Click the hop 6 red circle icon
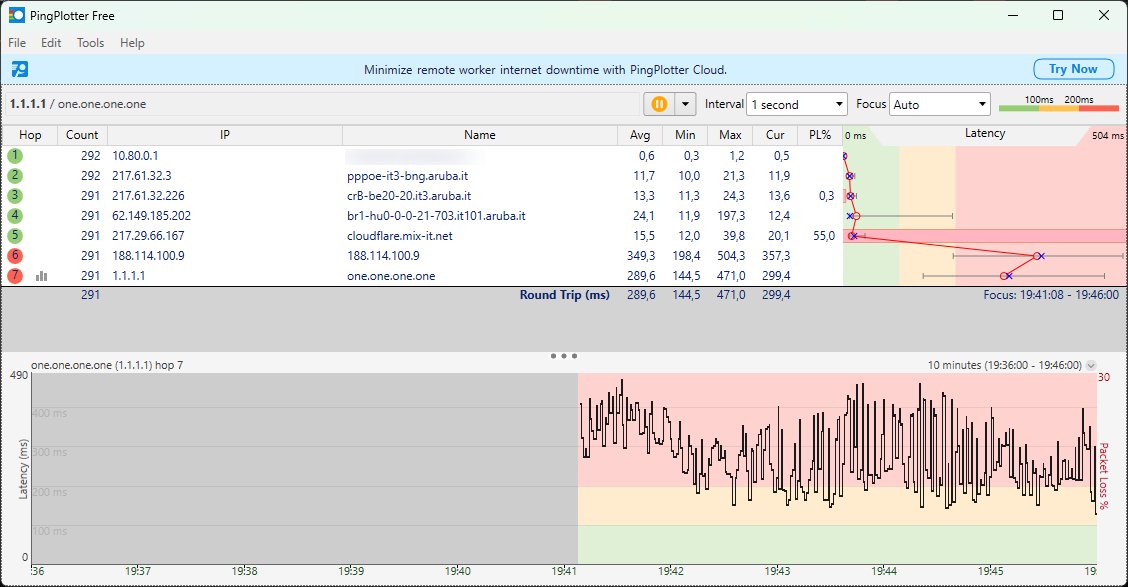1128x587 pixels. tap(15, 256)
